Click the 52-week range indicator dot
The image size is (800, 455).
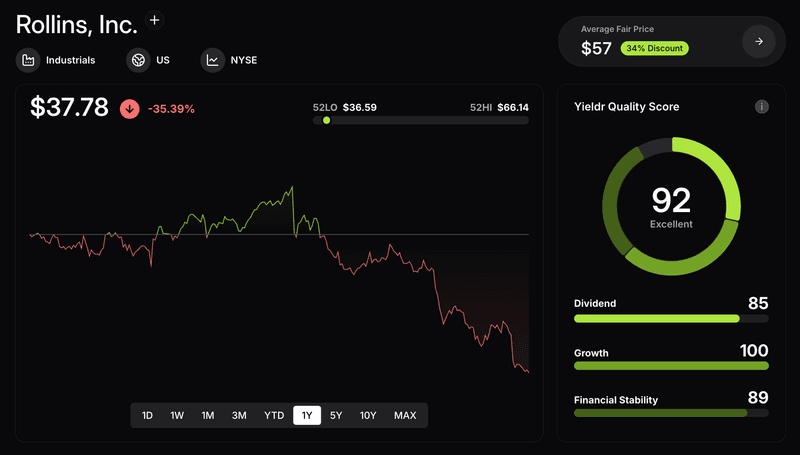click(327, 120)
